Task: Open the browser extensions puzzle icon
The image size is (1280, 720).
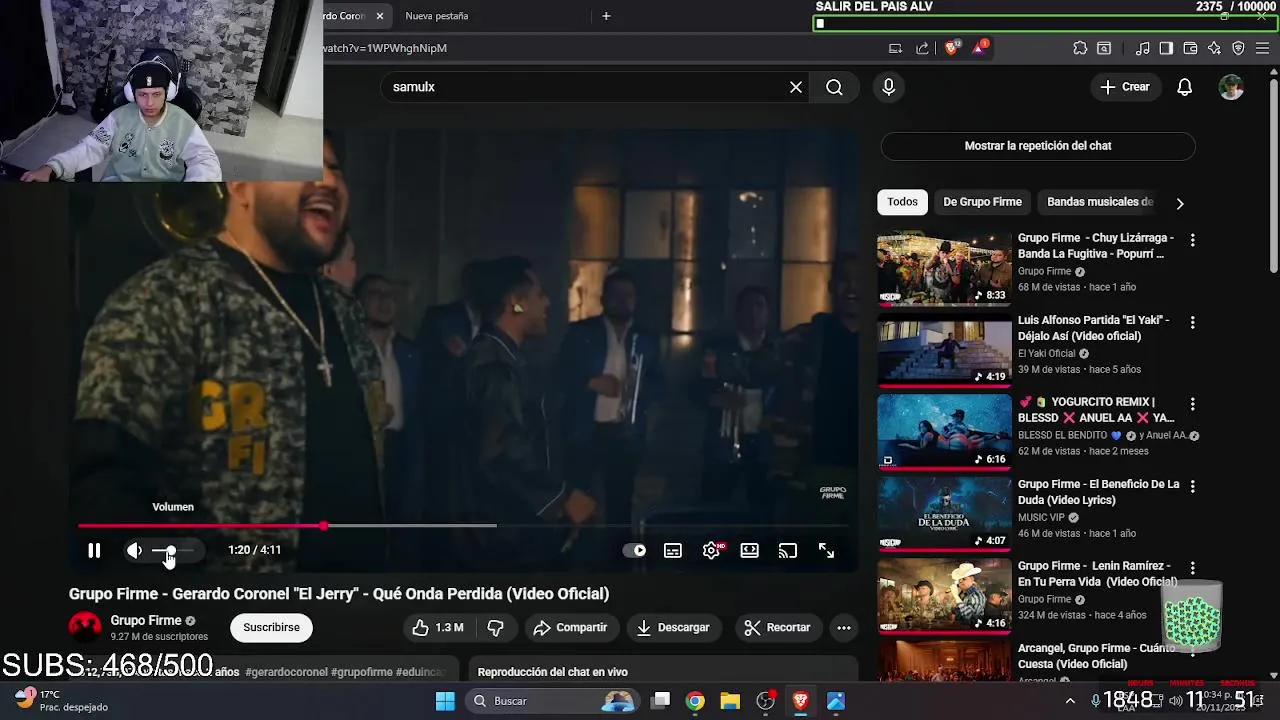Action: [x=1080, y=48]
